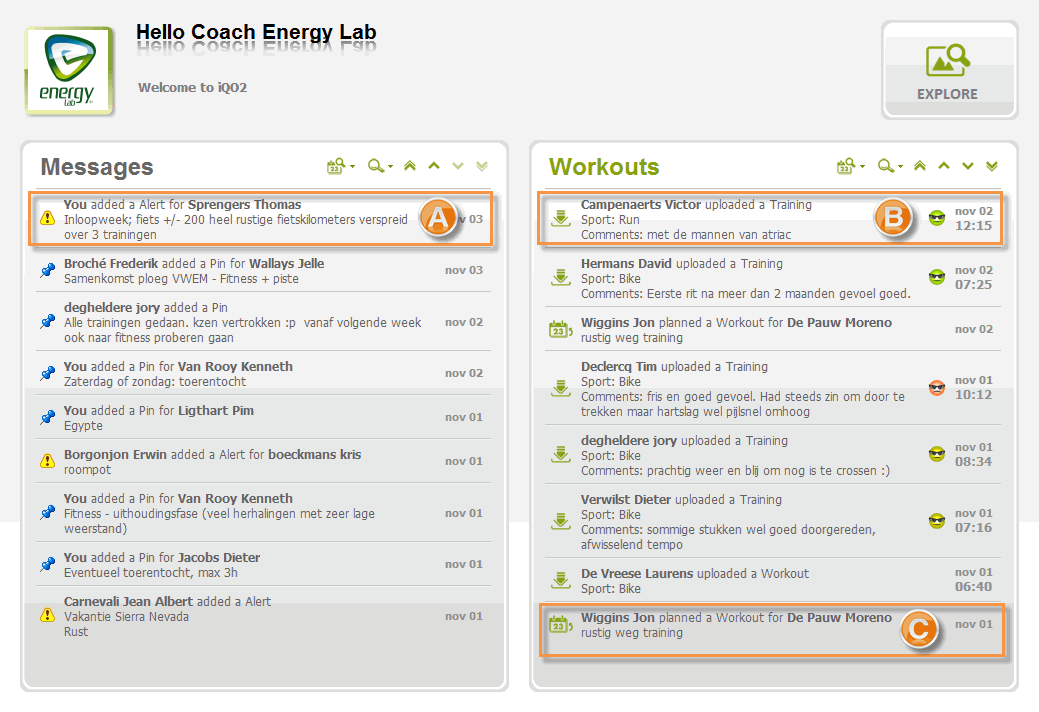
Task: Click red smiley on Declercq Tim training
Action: pos(936,387)
